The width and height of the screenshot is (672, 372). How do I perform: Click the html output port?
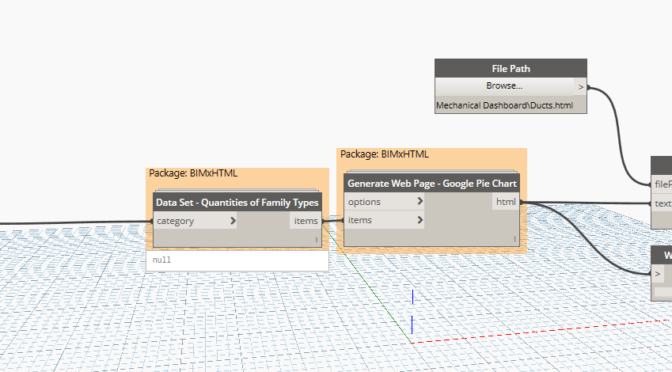506,201
